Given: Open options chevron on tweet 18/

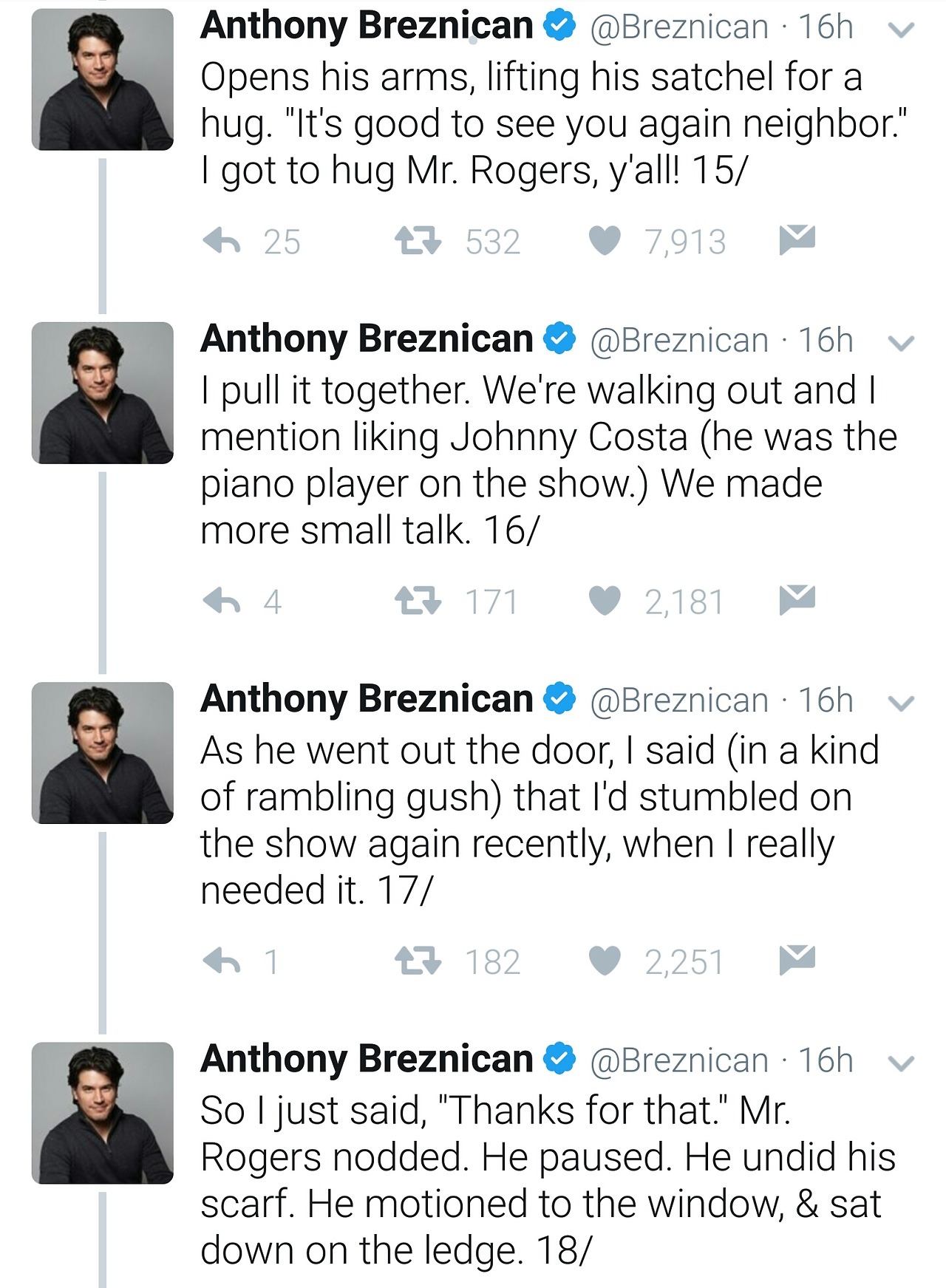Looking at the screenshot, I should click(x=901, y=1063).
